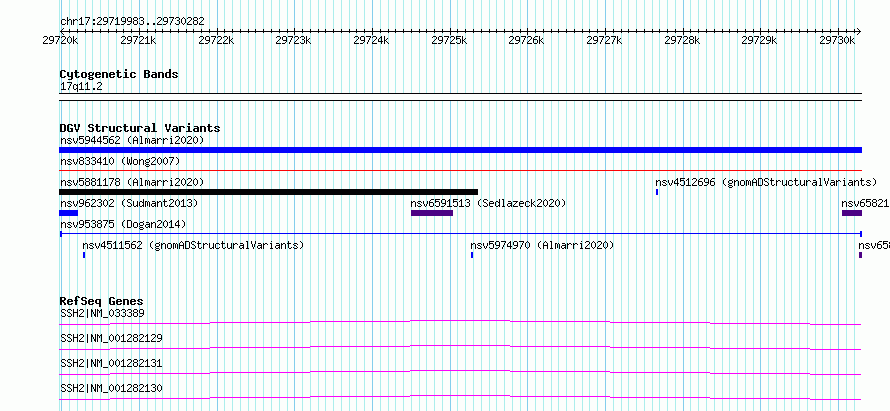Click the nsv5974970 (Almarri2020) label

542,245
